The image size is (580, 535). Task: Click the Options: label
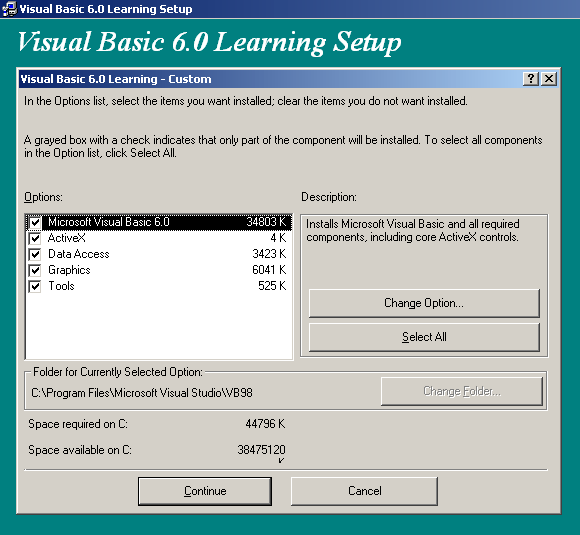click(x=43, y=197)
